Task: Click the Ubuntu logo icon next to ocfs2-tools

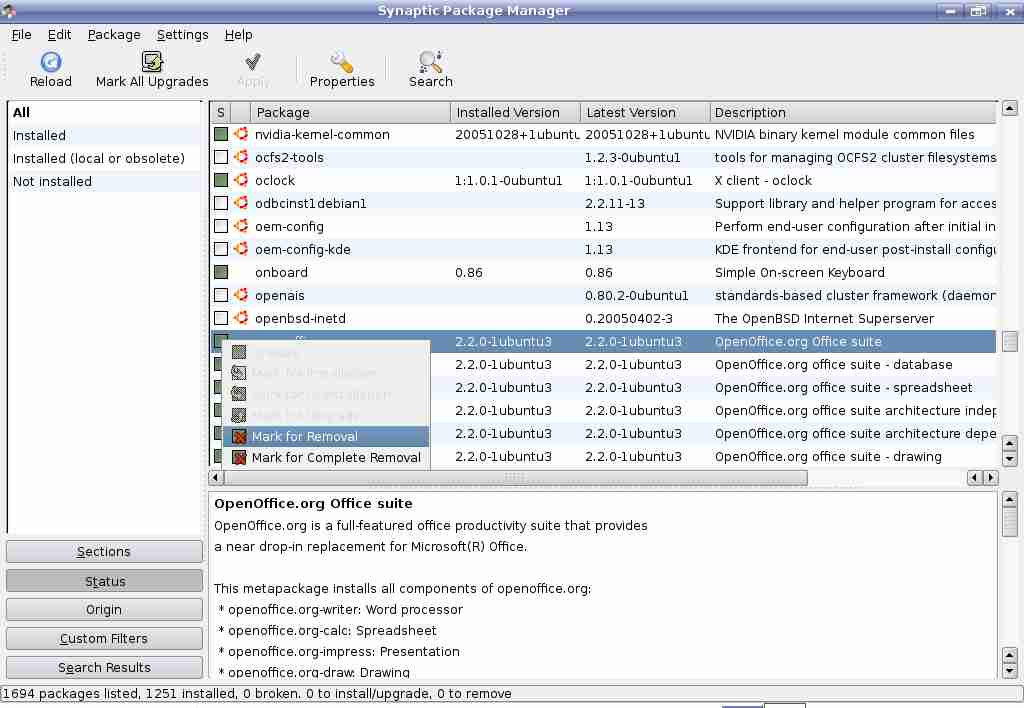Action: pos(241,157)
